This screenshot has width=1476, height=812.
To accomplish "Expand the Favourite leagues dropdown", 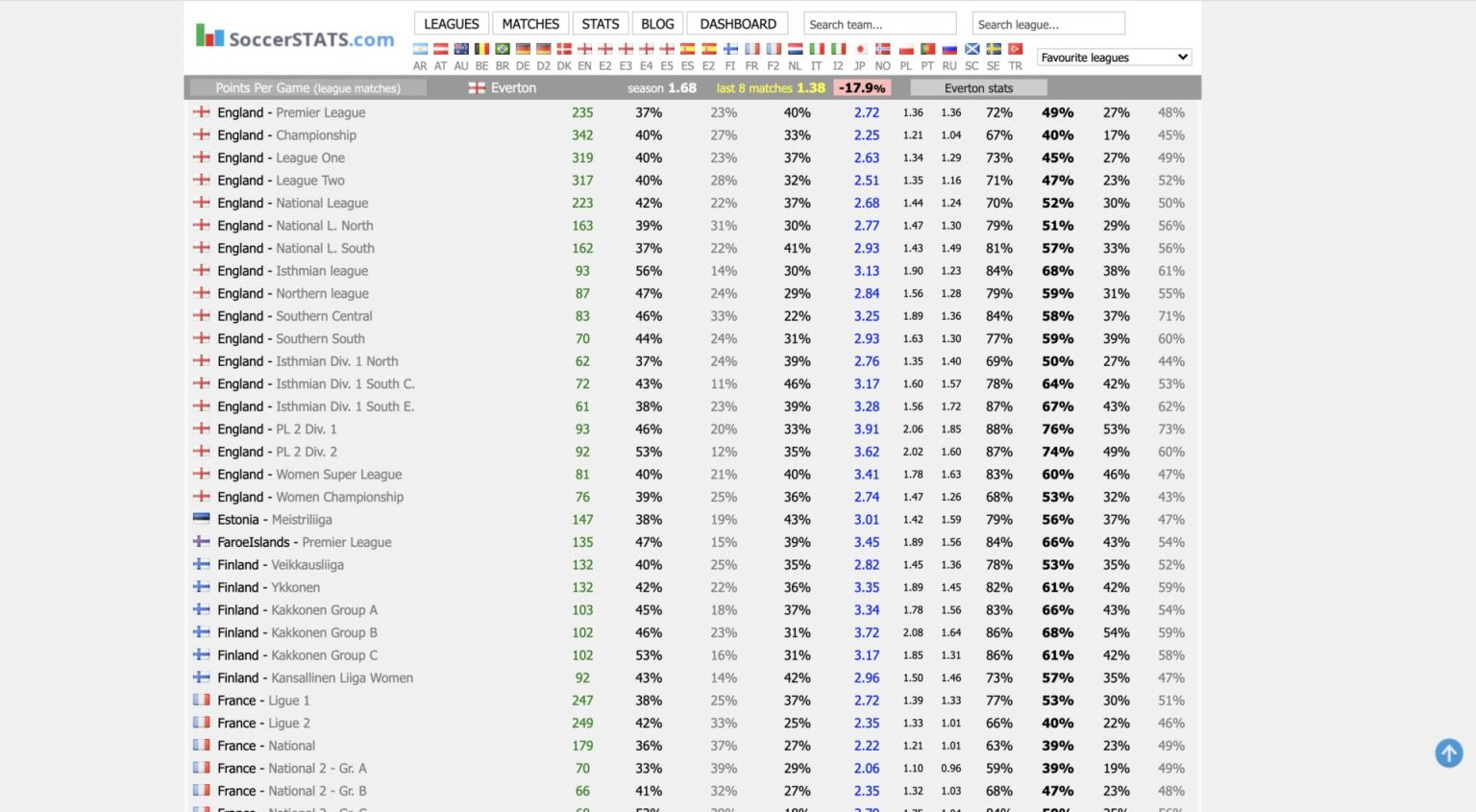I will pos(1114,58).
